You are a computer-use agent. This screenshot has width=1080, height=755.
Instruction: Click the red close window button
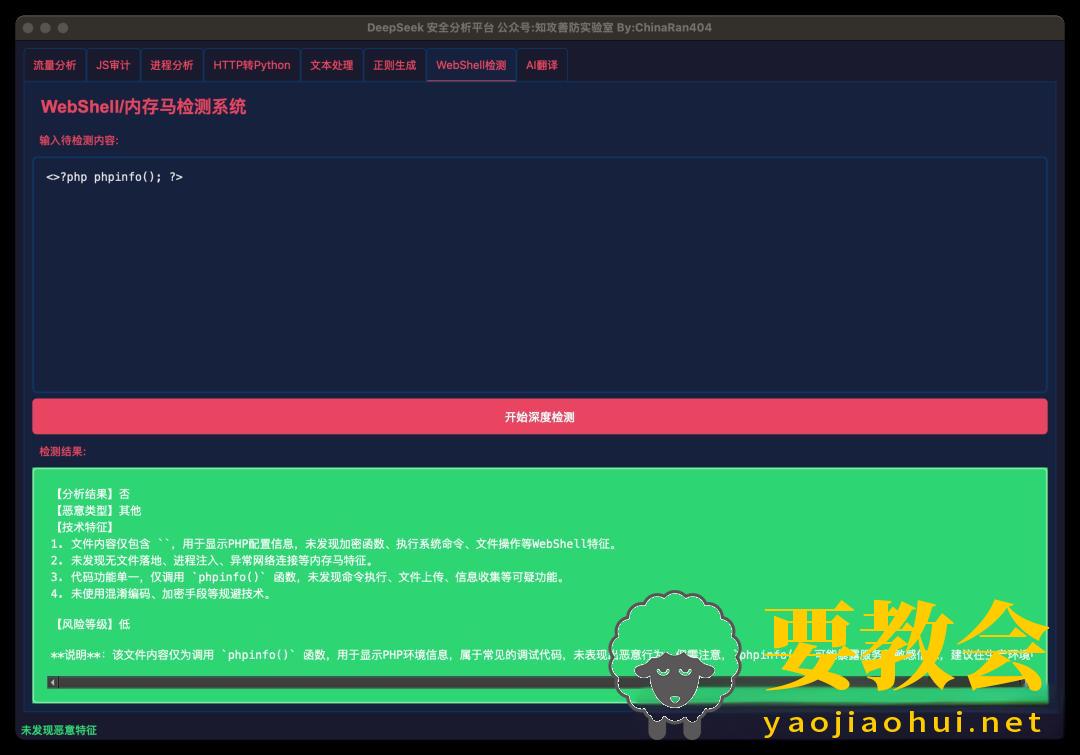coord(28,28)
